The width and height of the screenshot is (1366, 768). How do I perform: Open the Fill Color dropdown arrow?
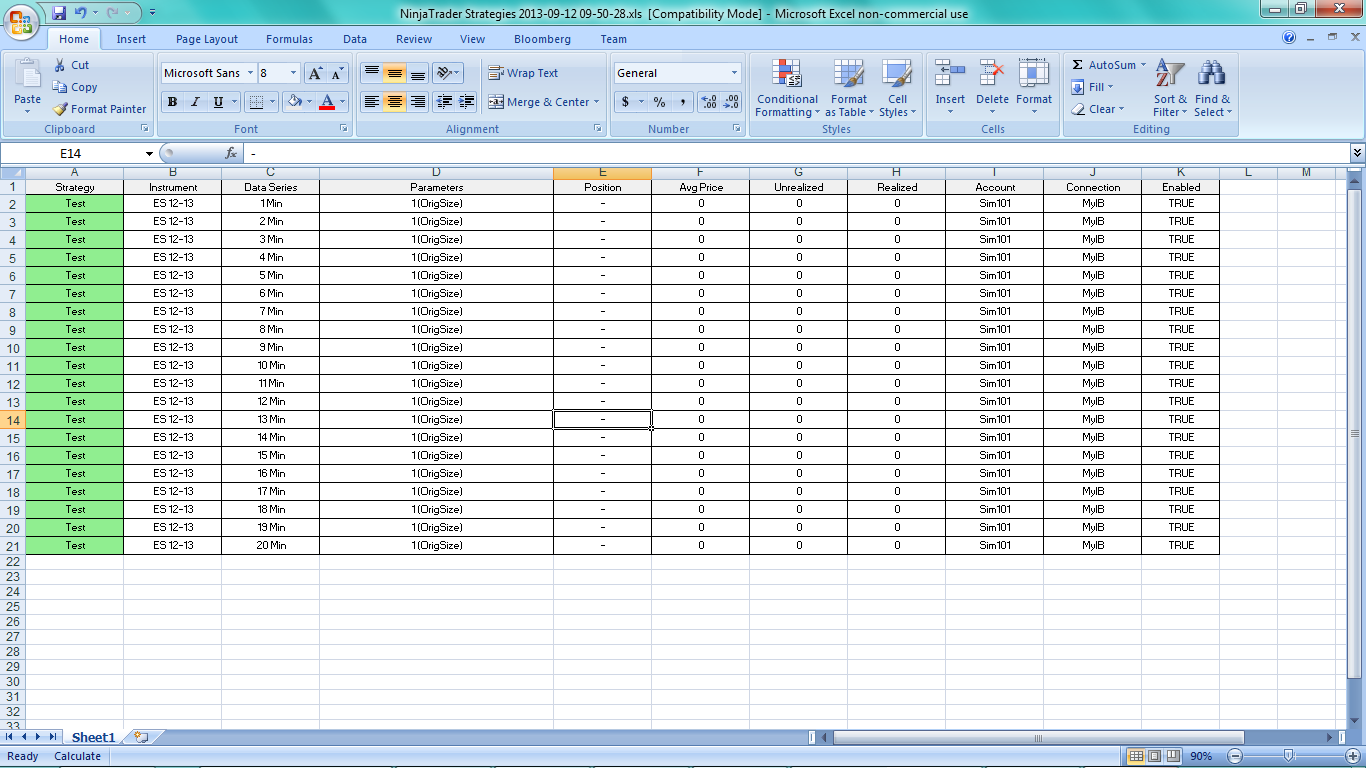pyautogui.click(x=309, y=102)
